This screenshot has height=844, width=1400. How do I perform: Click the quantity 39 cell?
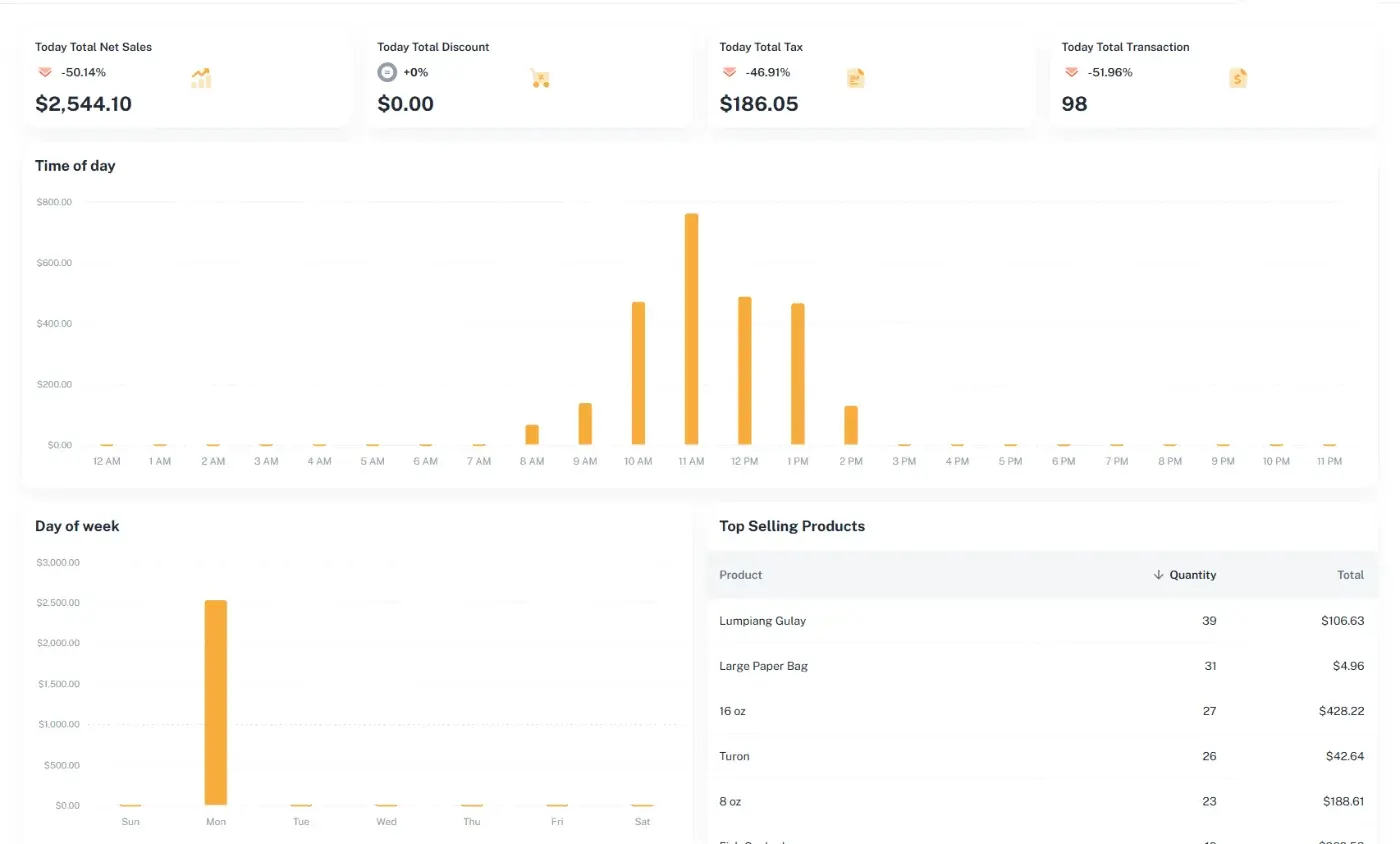click(x=1209, y=621)
